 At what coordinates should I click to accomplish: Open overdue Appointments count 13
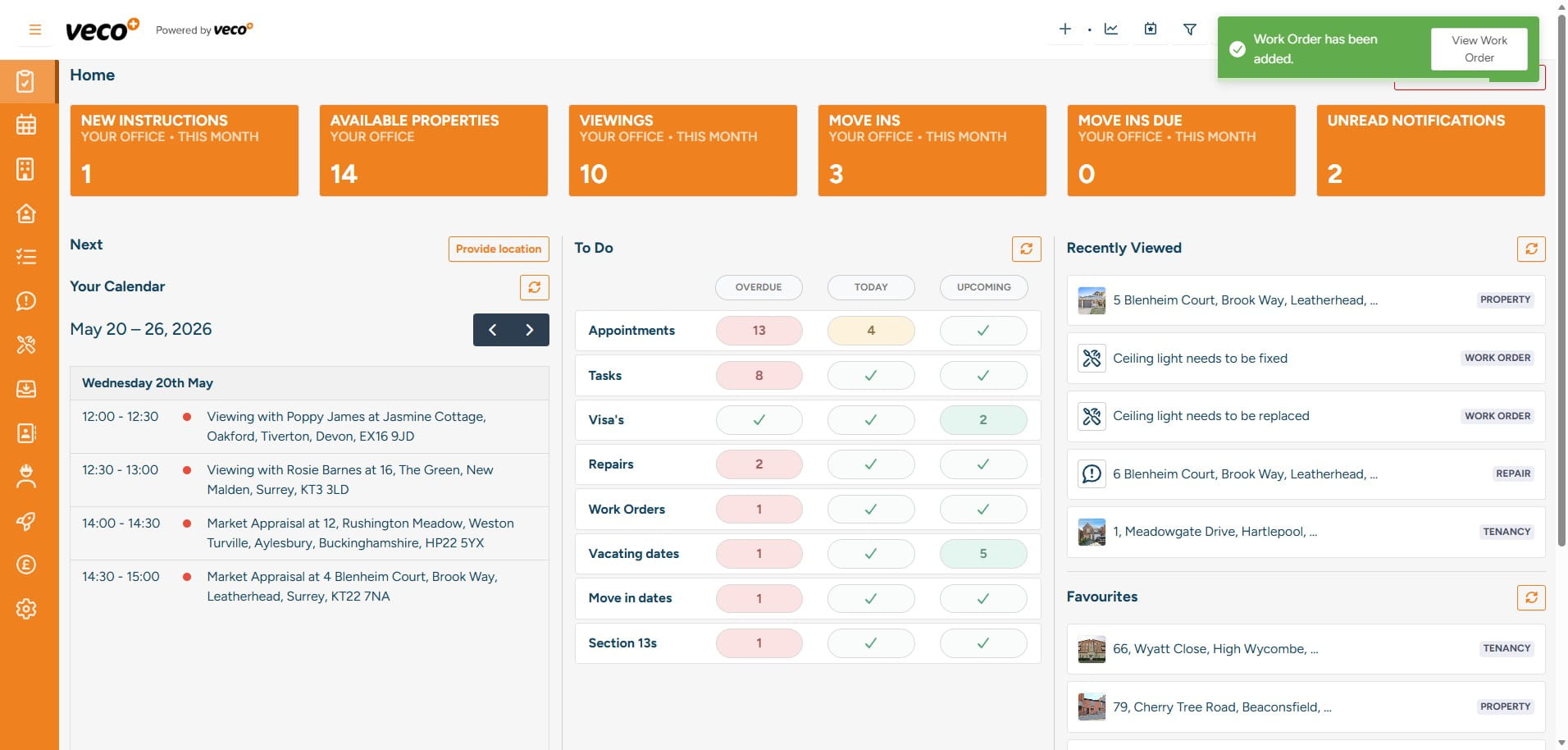coord(759,331)
